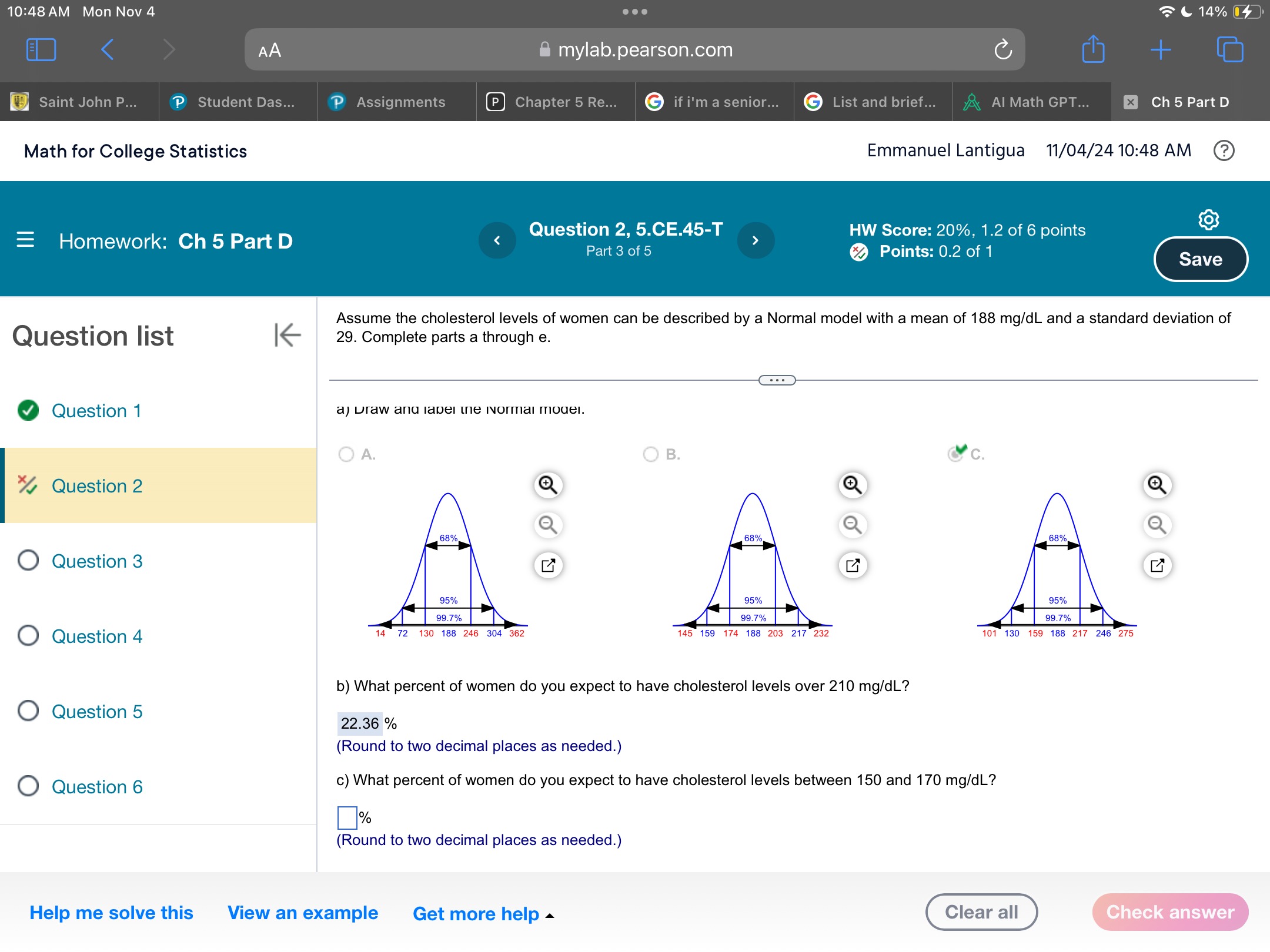Viewport: 1270px width, 952px height.
Task: Collapse the Question list panel
Action: click(x=288, y=335)
